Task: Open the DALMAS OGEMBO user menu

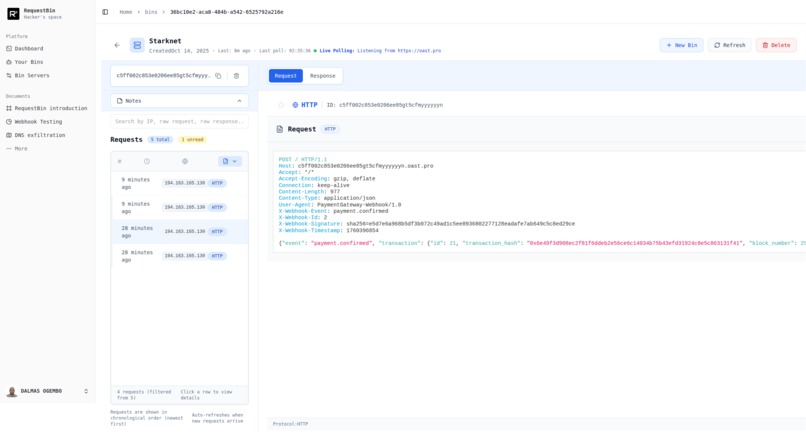Action: 47,391
